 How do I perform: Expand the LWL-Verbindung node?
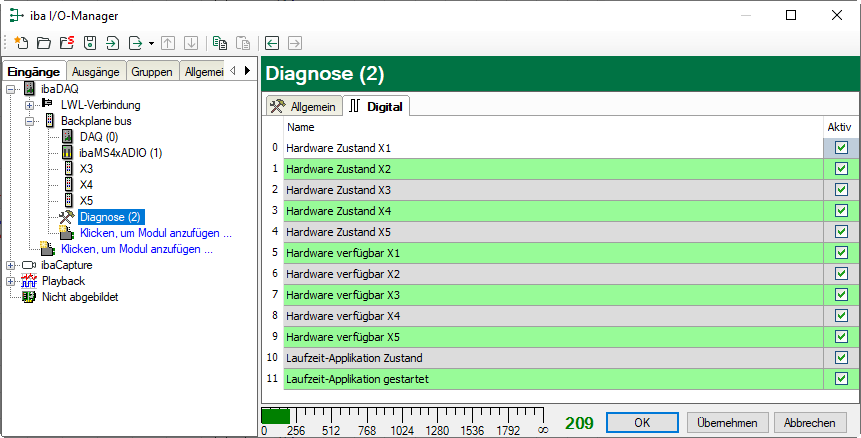(x=30, y=105)
